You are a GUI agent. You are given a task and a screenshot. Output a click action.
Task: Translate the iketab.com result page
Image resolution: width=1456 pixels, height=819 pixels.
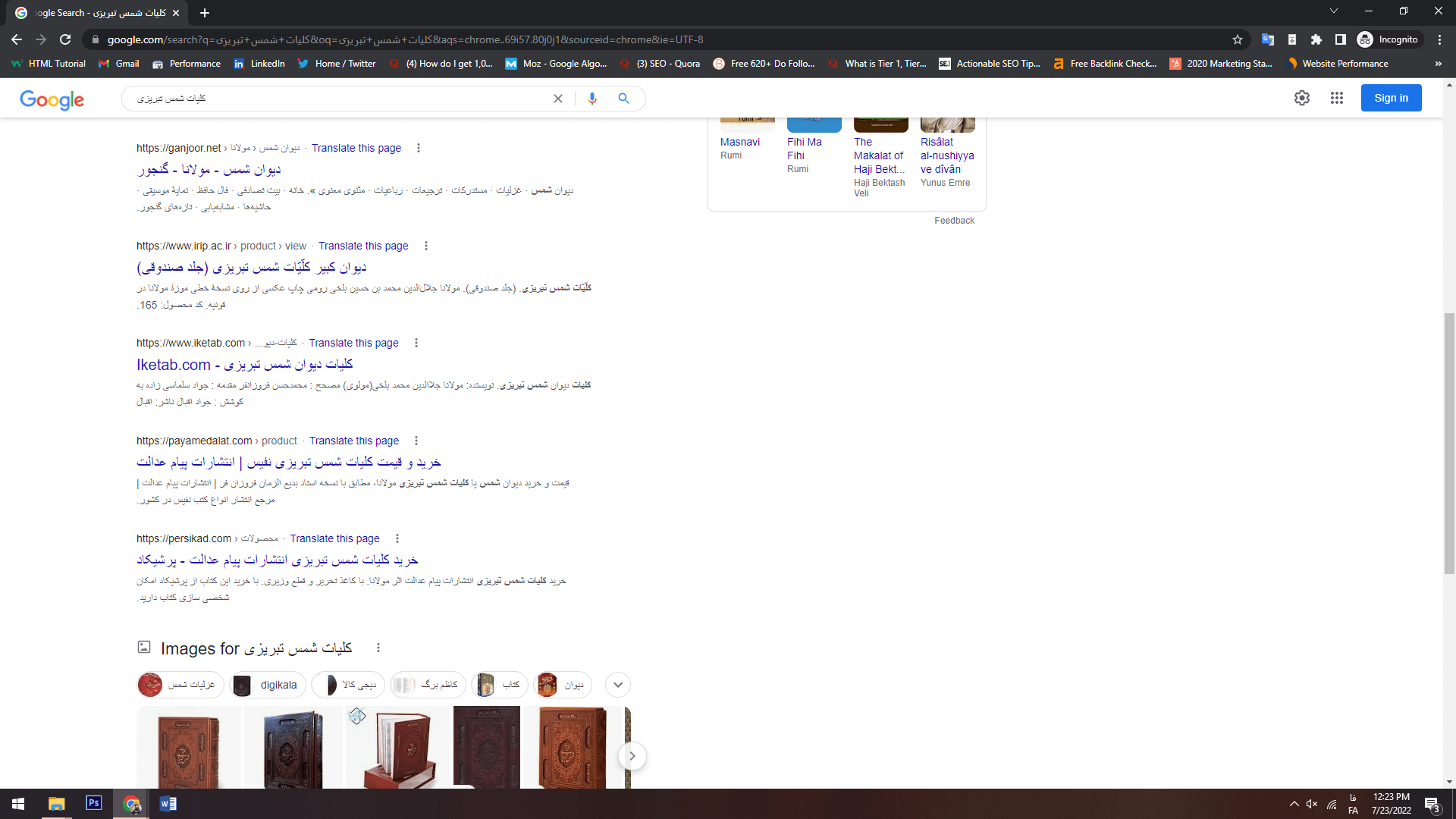[x=353, y=343]
